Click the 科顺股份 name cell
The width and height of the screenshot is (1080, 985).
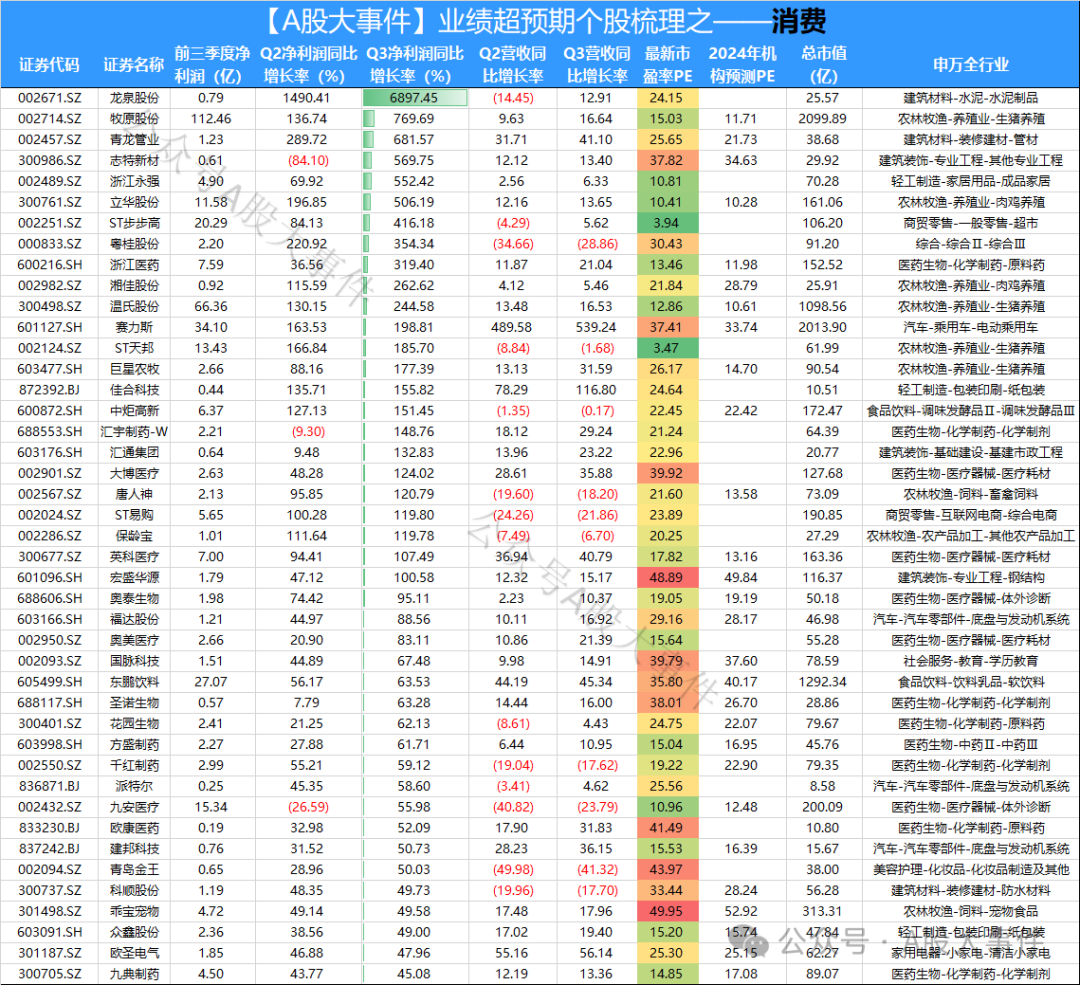click(x=134, y=890)
